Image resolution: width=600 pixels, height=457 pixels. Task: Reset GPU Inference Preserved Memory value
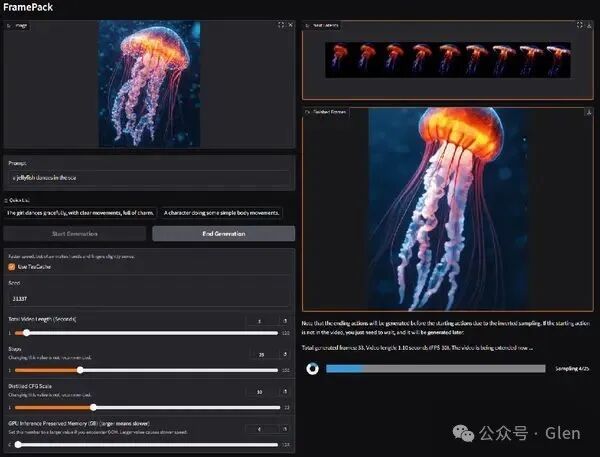[x=285, y=429]
